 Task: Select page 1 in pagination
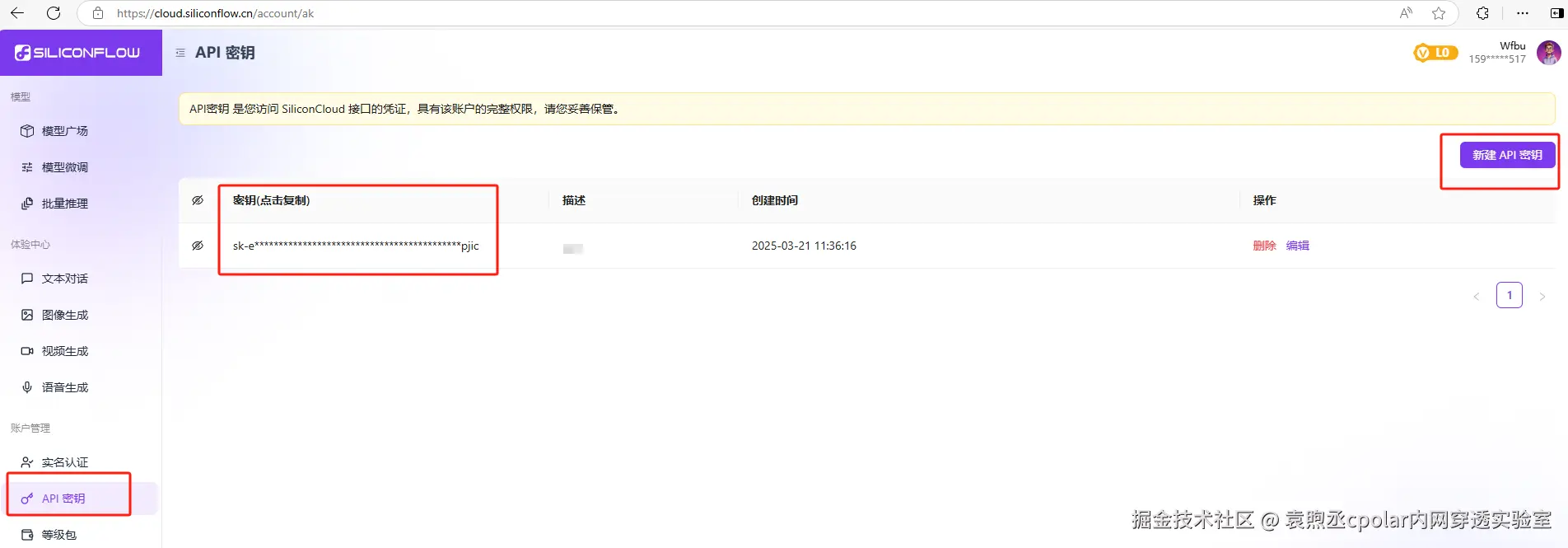coord(1510,295)
